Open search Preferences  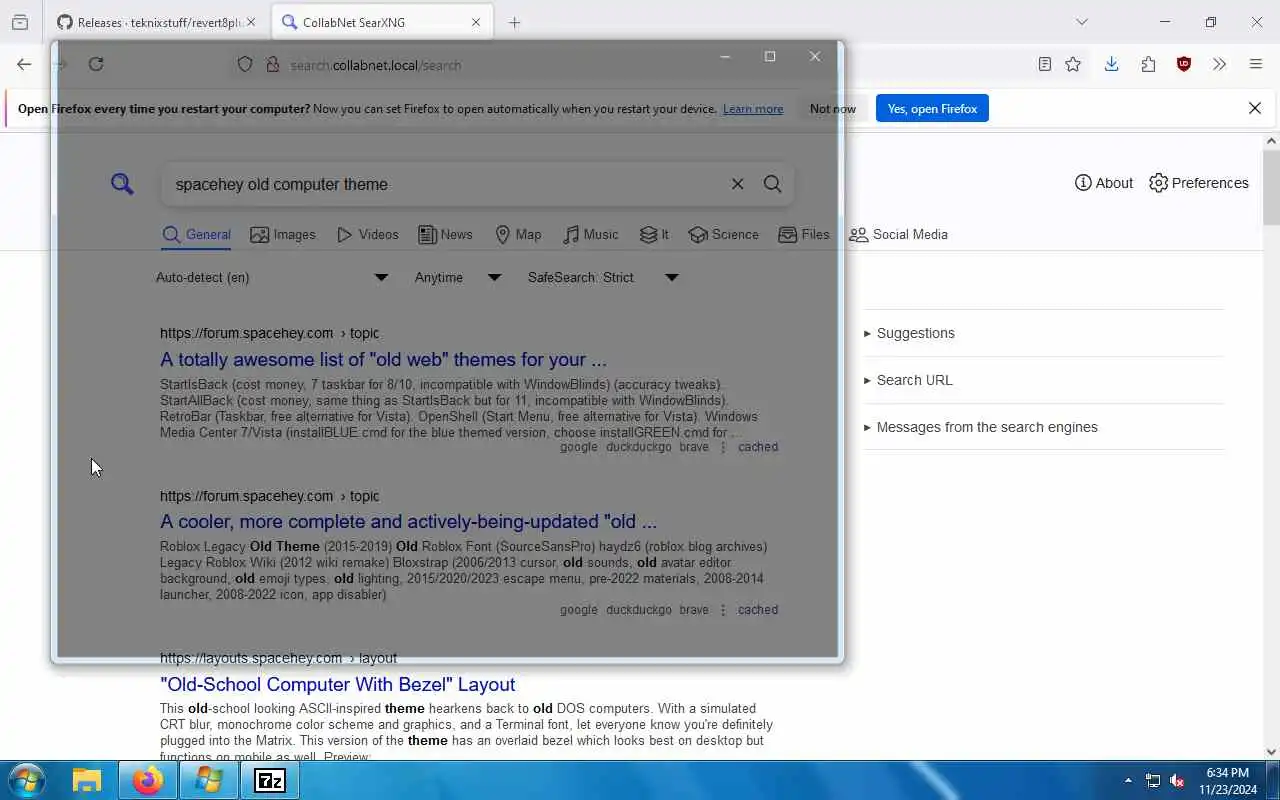click(x=1199, y=183)
